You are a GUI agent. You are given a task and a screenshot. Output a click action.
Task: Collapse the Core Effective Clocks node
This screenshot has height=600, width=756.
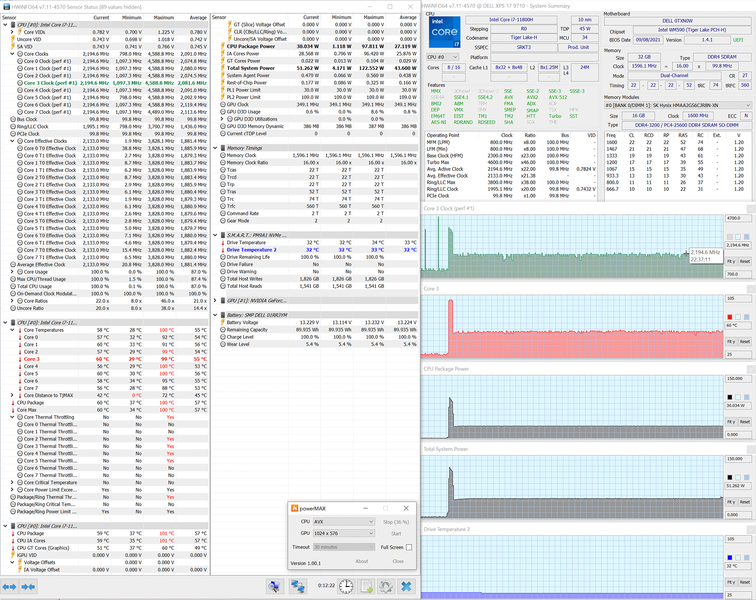12,141
